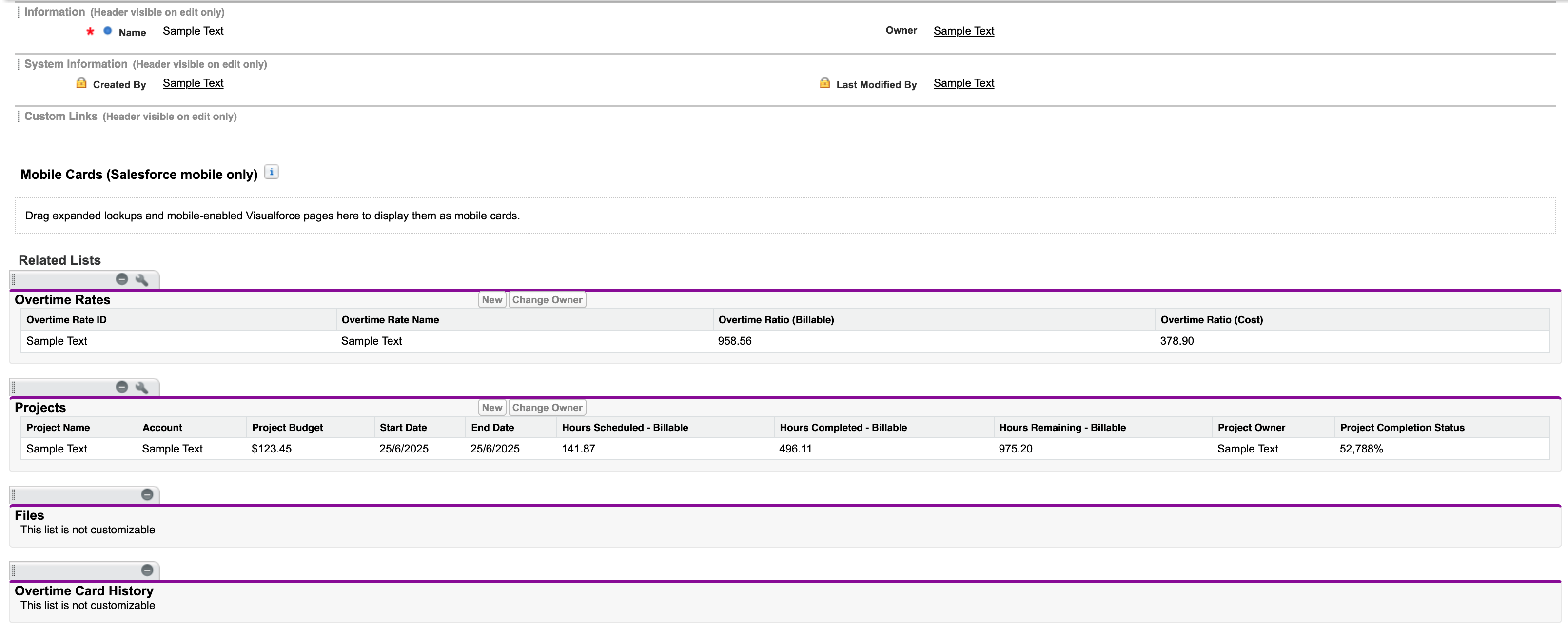Click the $123.45 project budget value

coord(272,449)
